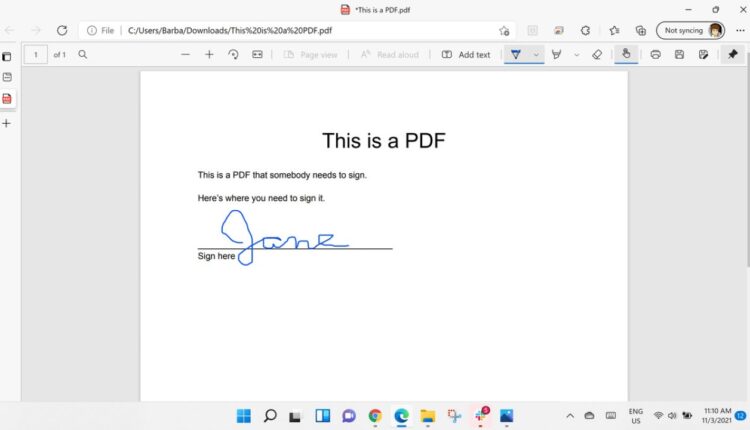Save the PDF with disk icon
The width and height of the screenshot is (750, 430).
coord(679,55)
